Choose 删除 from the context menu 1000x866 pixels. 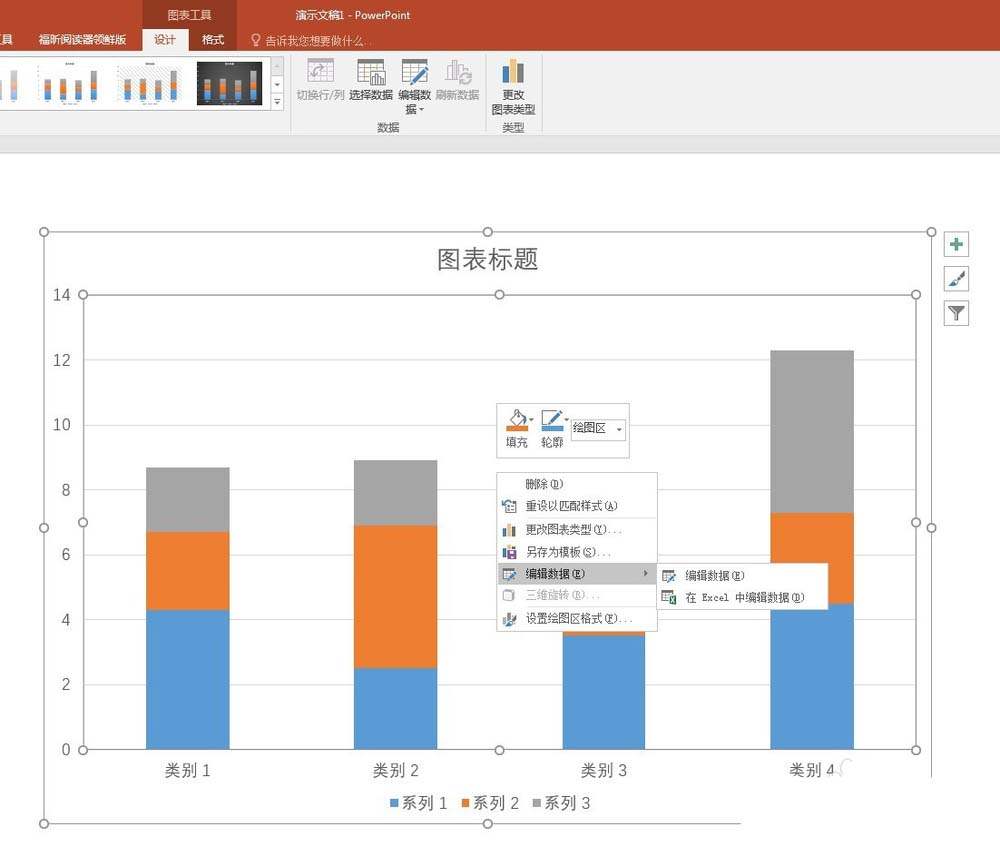(544, 484)
